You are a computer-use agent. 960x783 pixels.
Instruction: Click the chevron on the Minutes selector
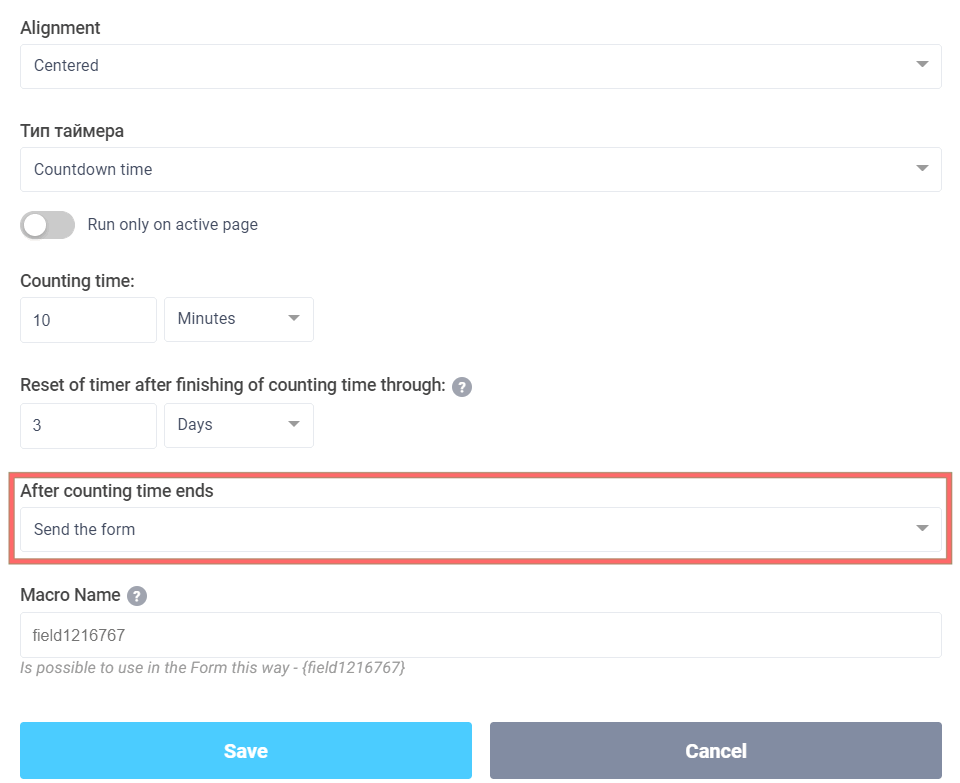point(293,319)
